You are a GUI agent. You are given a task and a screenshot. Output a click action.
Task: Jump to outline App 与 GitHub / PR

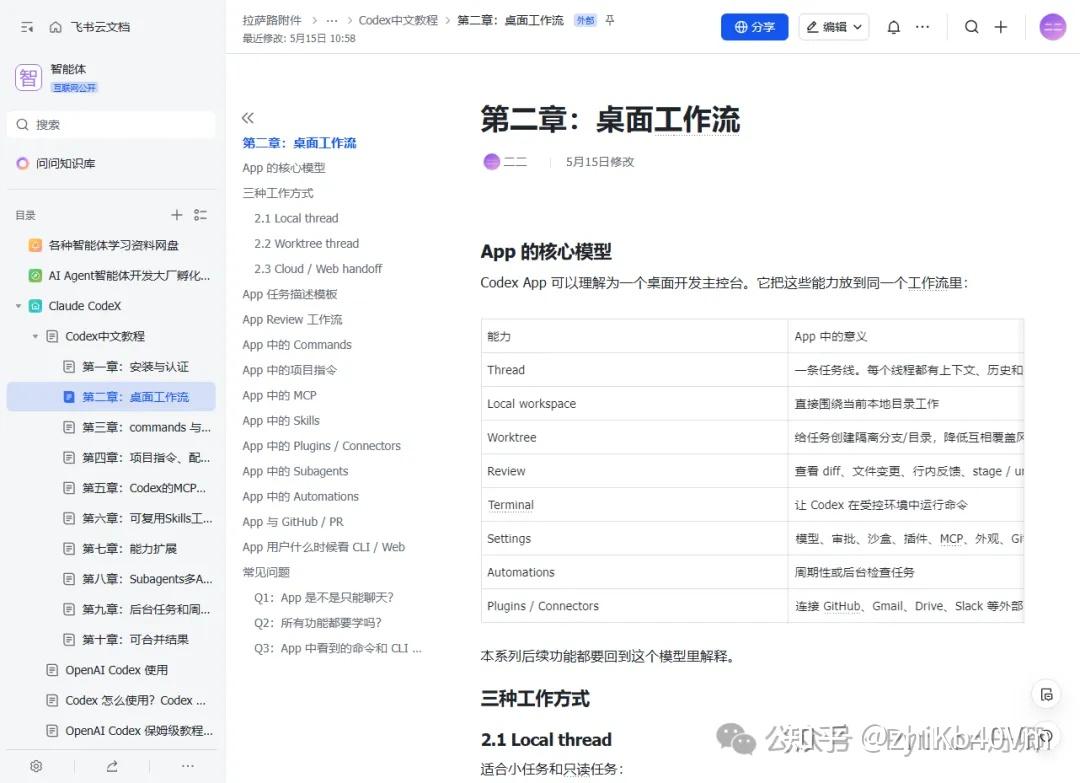point(293,522)
